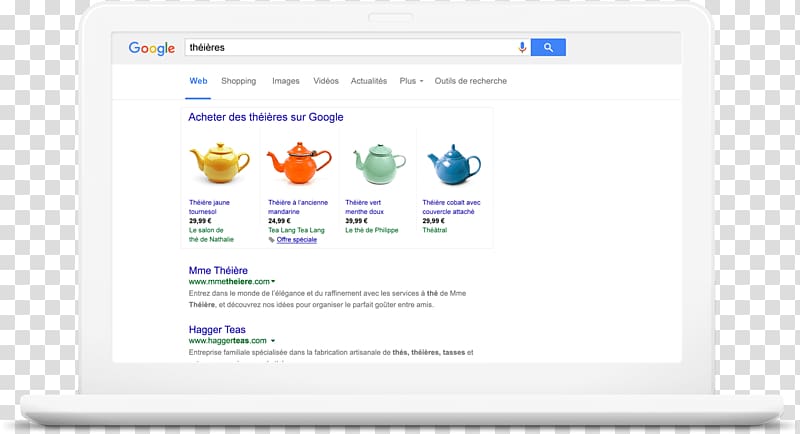Click seller 'Le salon de thé de Nathalie'
Viewport: 800px width, 434px height.
(x=211, y=235)
